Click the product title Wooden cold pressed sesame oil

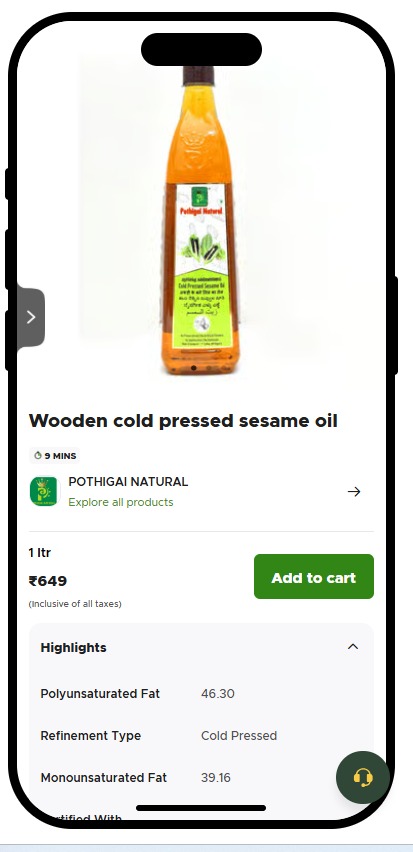183,421
